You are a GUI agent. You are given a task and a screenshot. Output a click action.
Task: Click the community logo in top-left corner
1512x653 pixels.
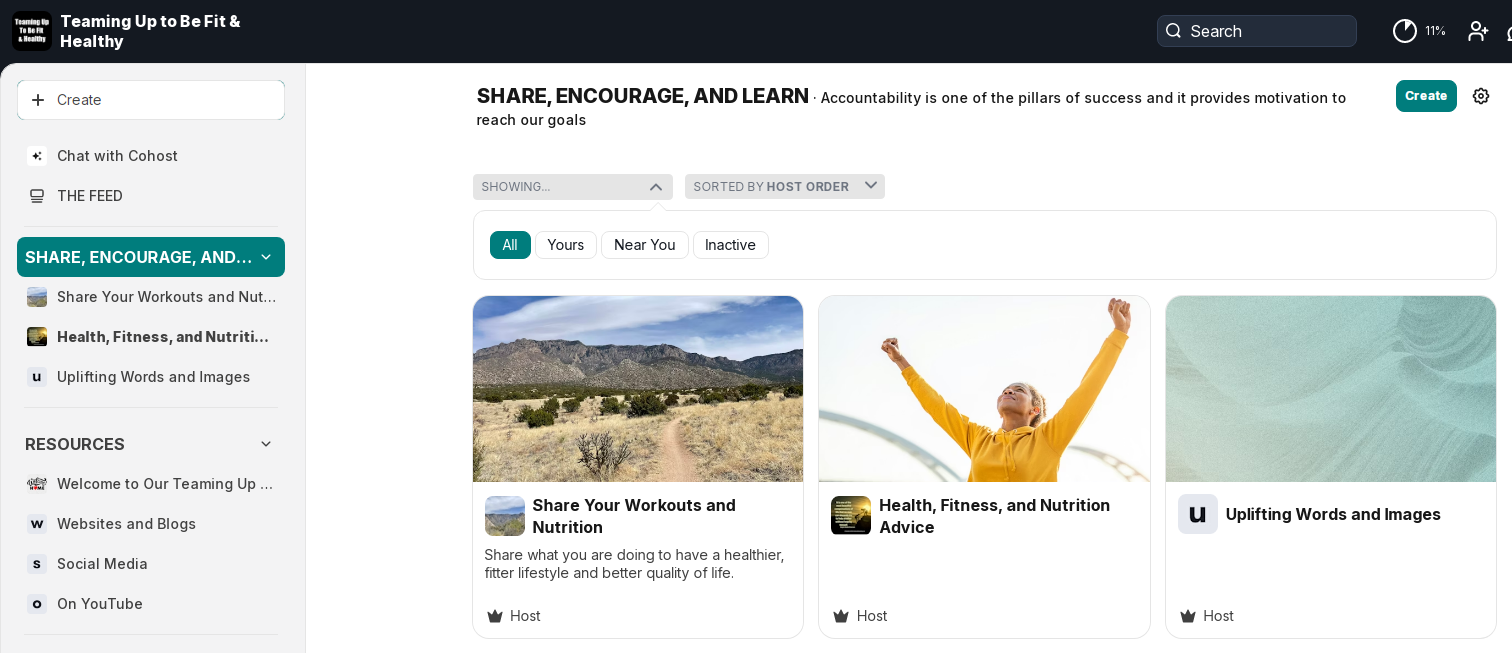click(x=32, y=31)
